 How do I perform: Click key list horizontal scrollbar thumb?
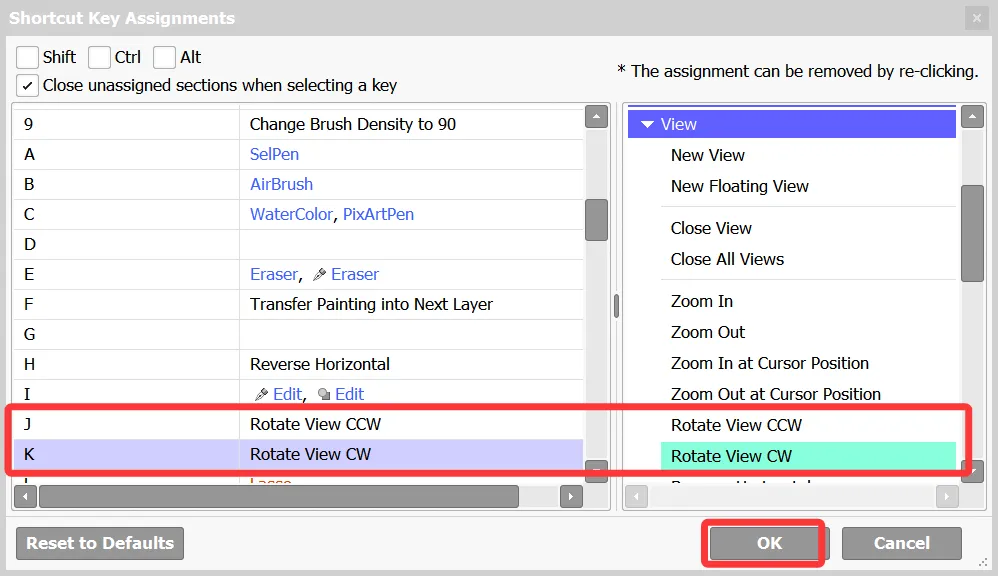click(x=279, y=496)
